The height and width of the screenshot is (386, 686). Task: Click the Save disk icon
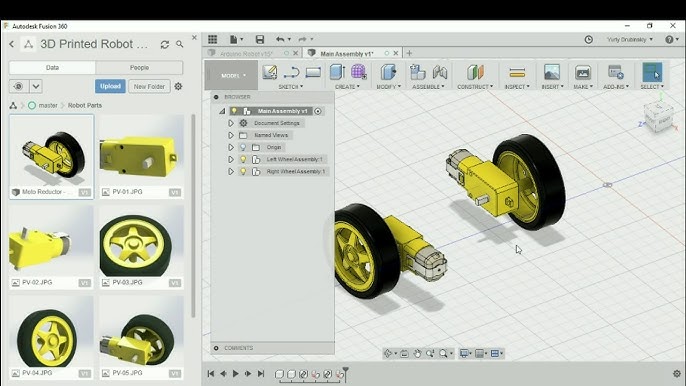[x=259, y=39]
